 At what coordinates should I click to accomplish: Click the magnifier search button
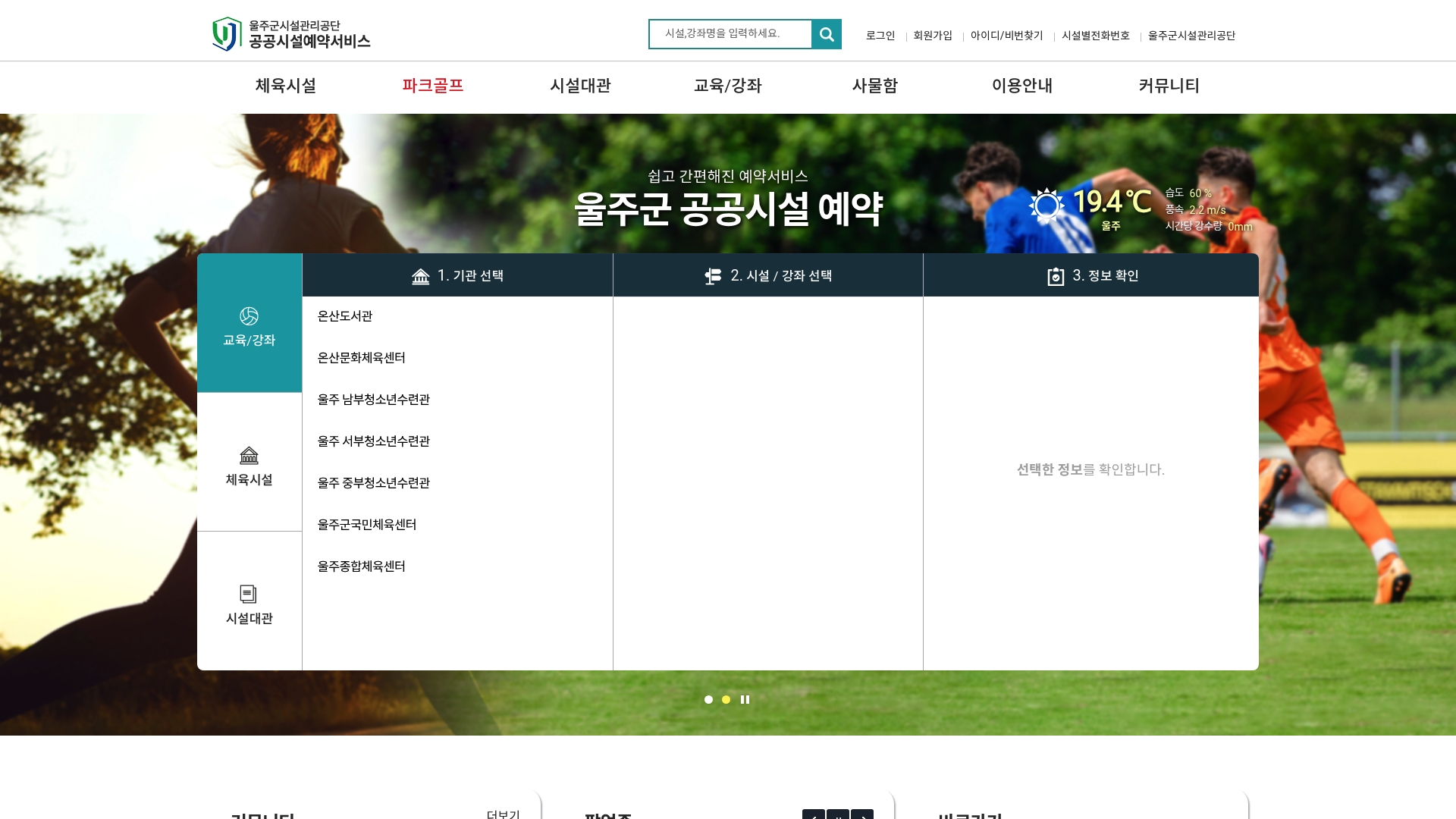tap(827, 34)
